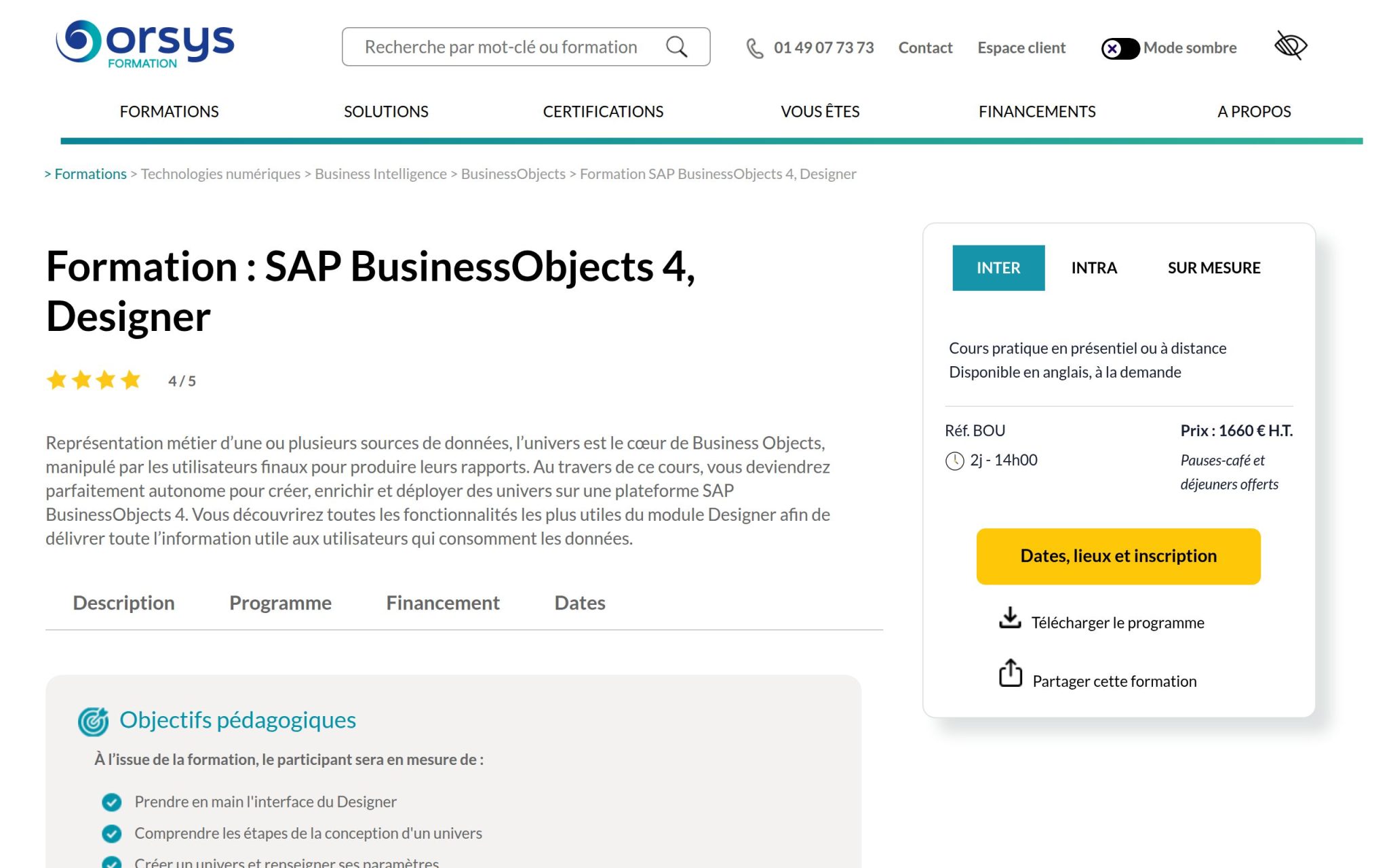Screen dimensions: 1389x868
Task: Click the checkmark beside Comprendre les étapes
Action: tap(111, 833)
